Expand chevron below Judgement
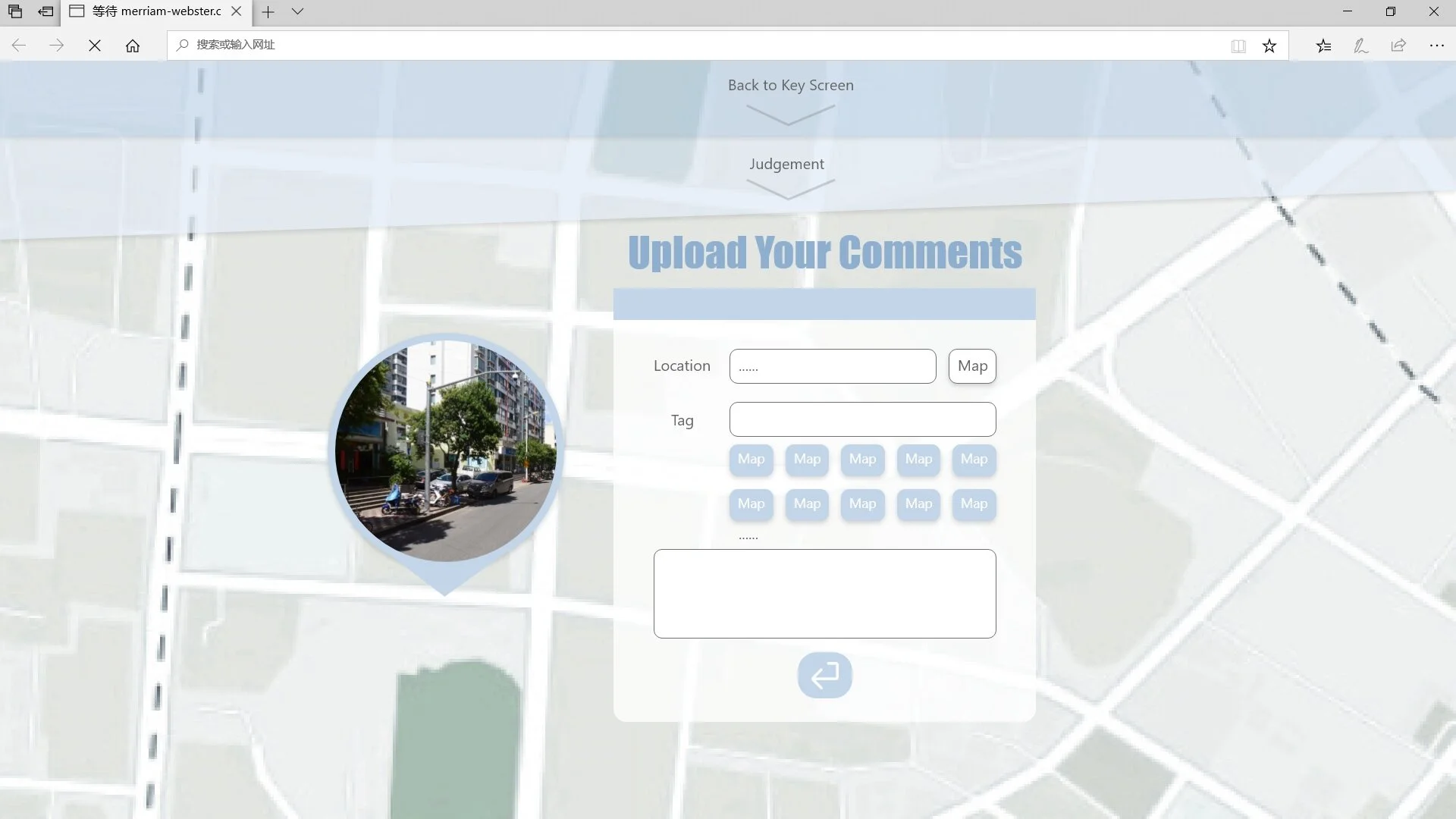 [x=790, y=189]
